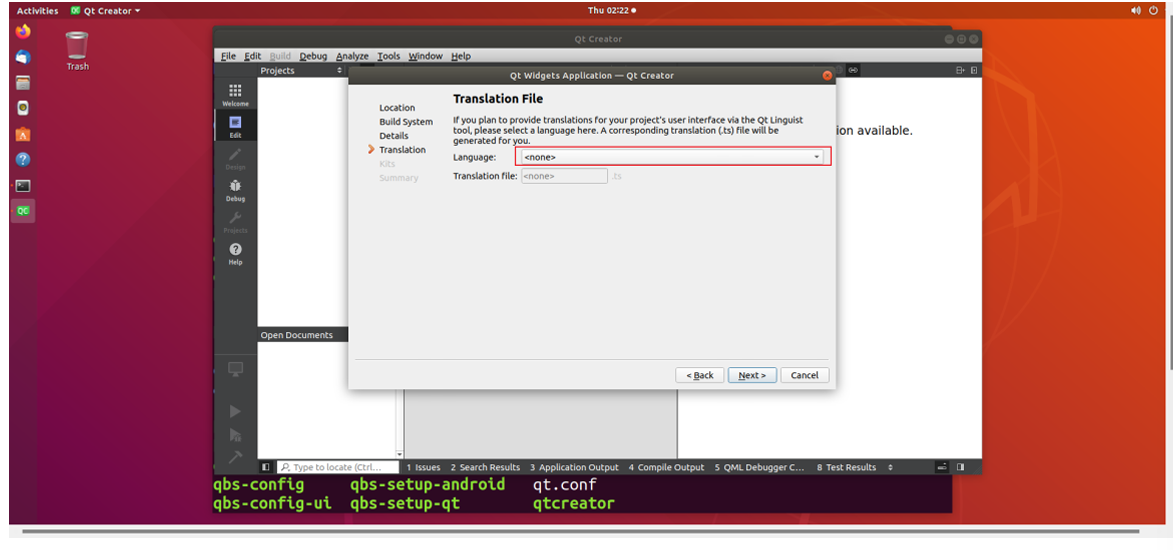This screenshot has height=550, width=1173.
Task: Open Terminal from the dock
Action: [x=23, y=186]
